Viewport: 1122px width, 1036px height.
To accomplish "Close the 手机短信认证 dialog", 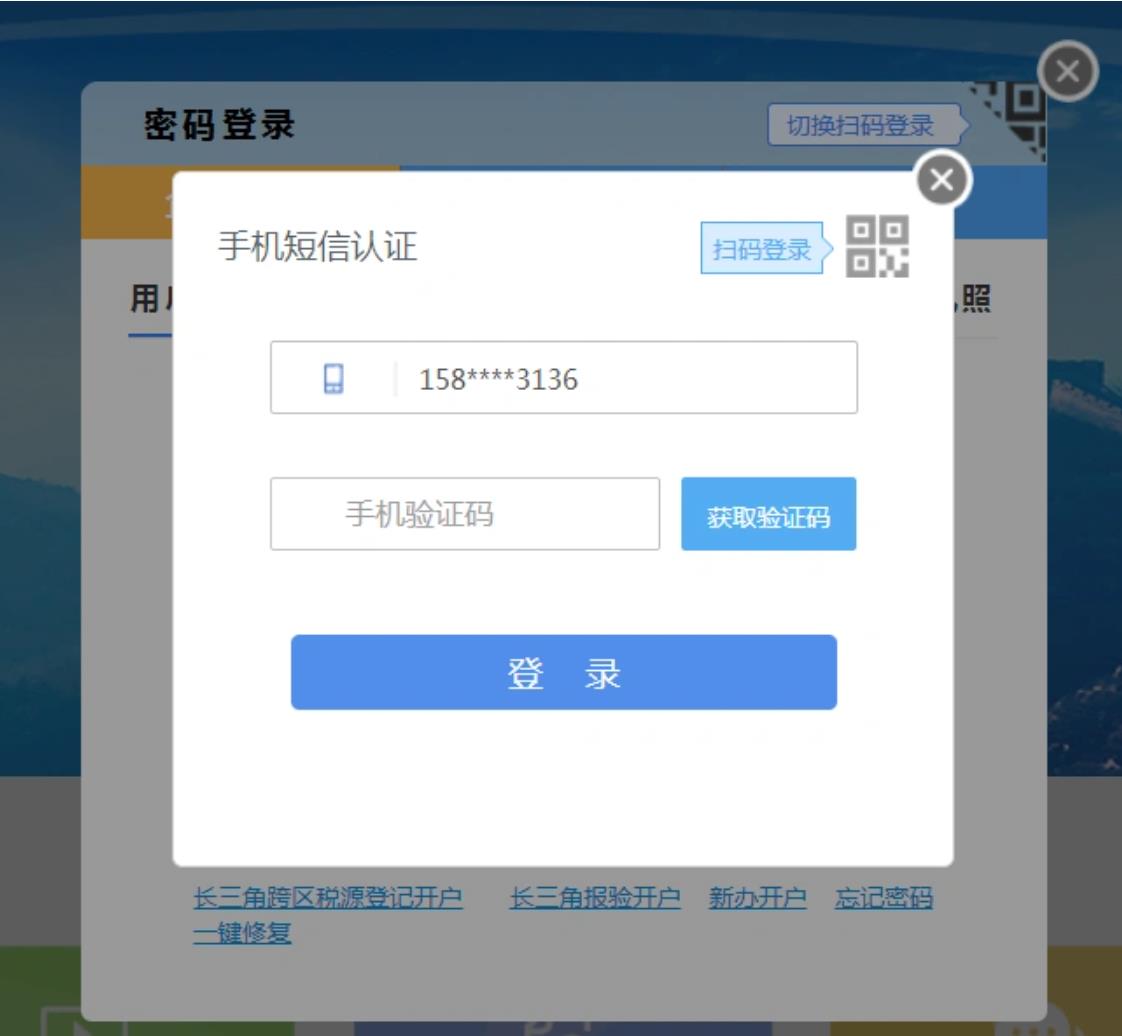I will [942, 180].
